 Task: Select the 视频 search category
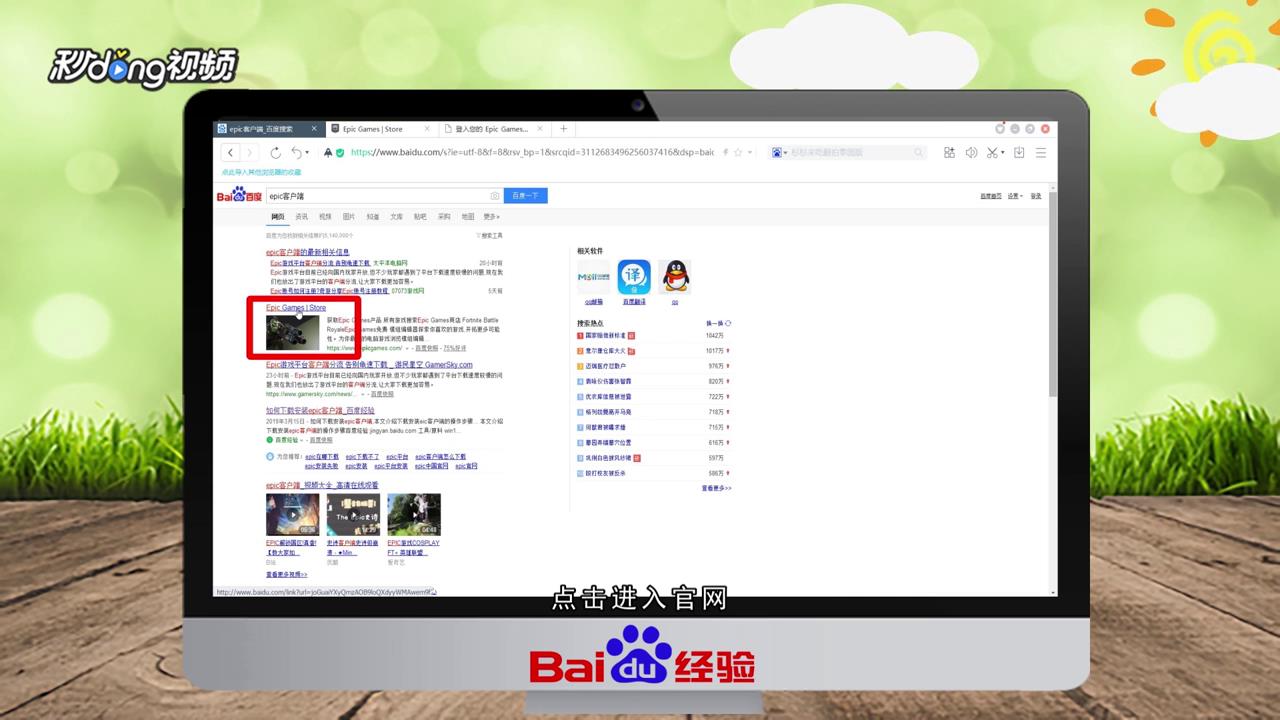coord(325,216)
